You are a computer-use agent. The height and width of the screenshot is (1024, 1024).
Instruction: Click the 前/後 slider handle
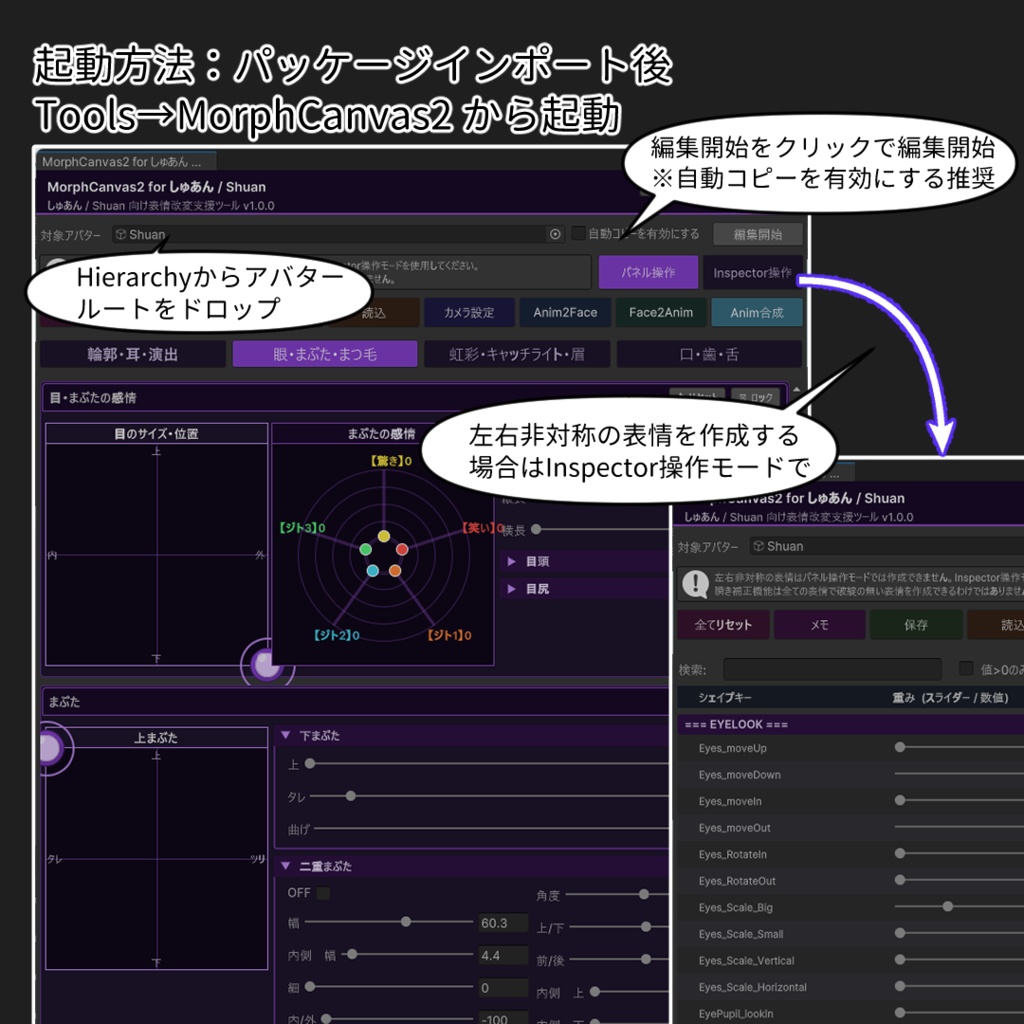646,959
